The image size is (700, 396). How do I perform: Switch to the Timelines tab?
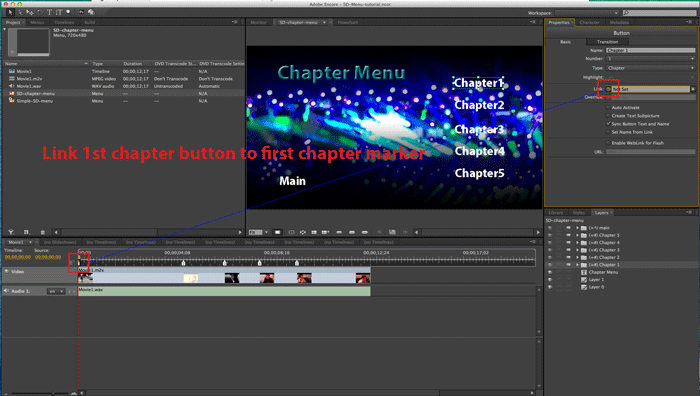[64, 22]
